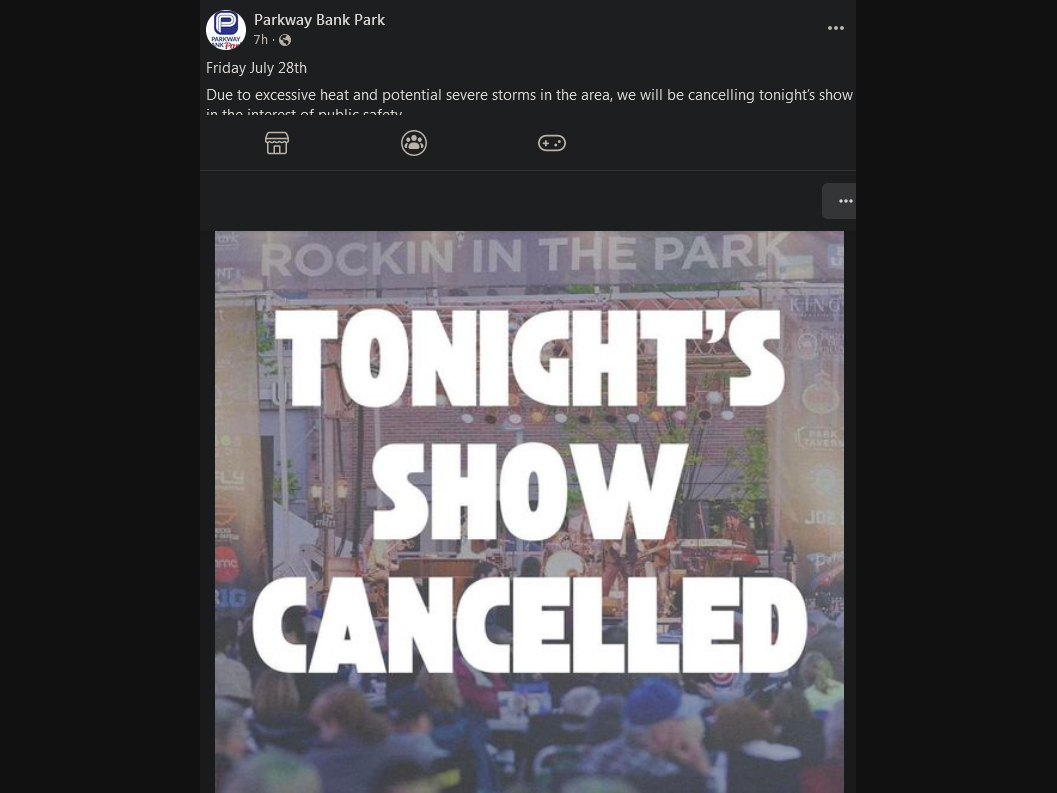Visit the Parkway Bank Park page name link
The image size is (1057, 793).
320,20
